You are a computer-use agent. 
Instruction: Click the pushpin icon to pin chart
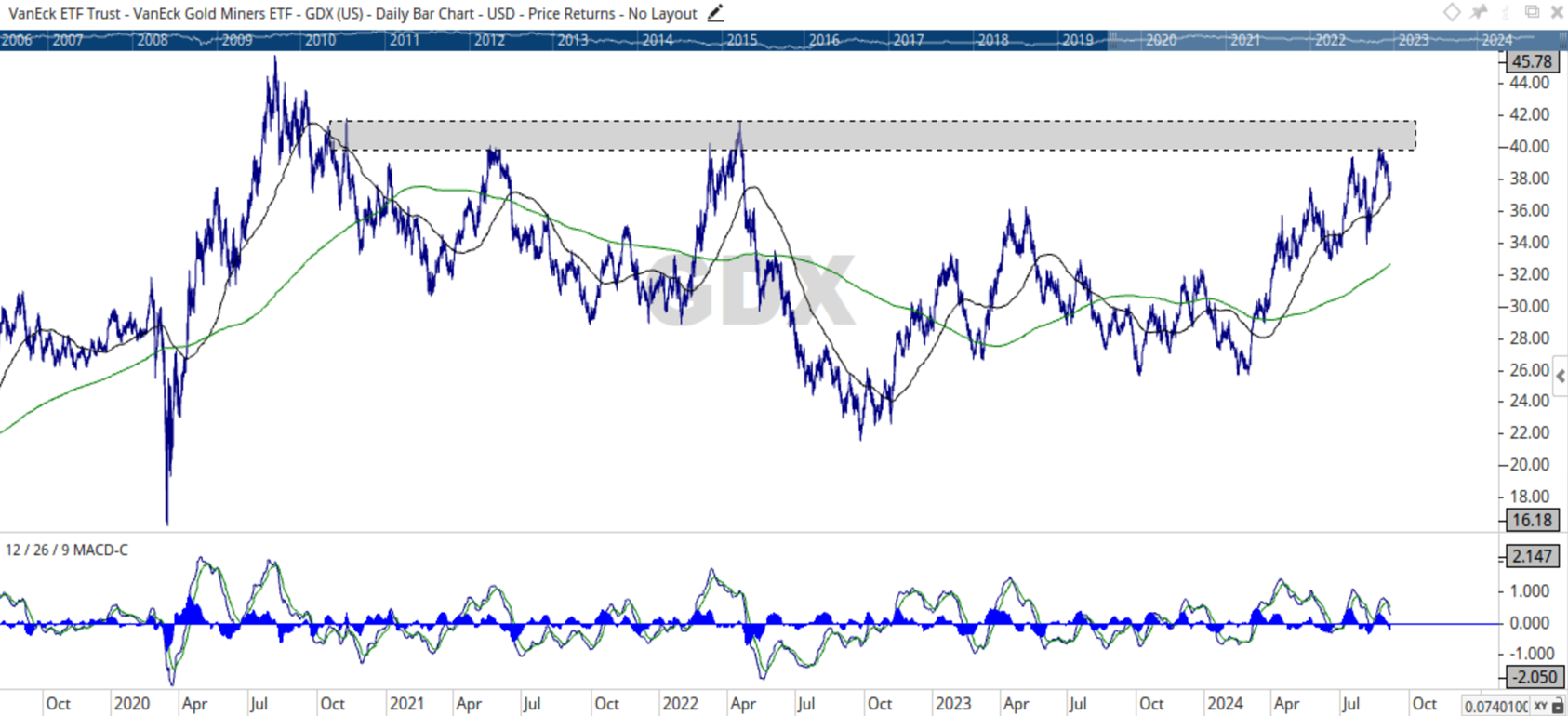1479,12
